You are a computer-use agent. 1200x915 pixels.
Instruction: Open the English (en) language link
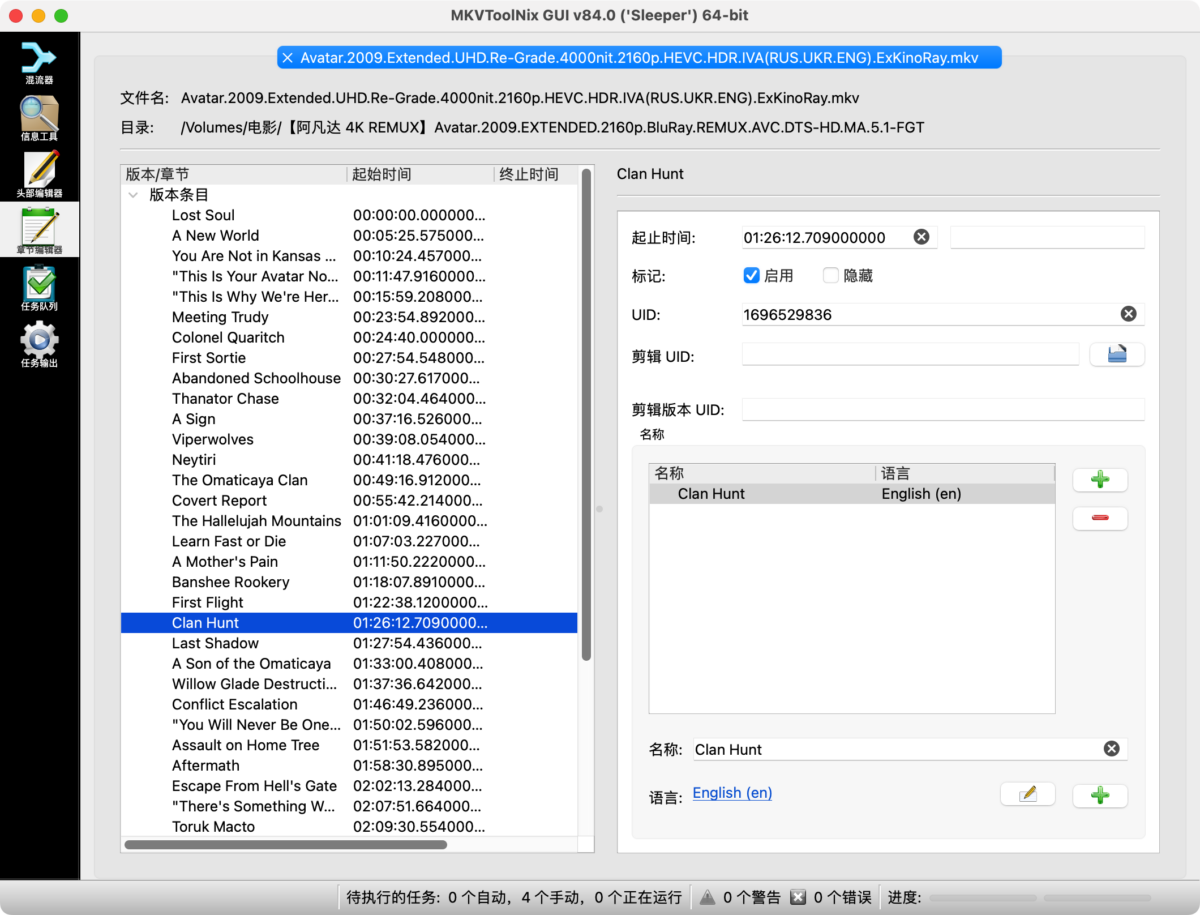tap(732, 793)
